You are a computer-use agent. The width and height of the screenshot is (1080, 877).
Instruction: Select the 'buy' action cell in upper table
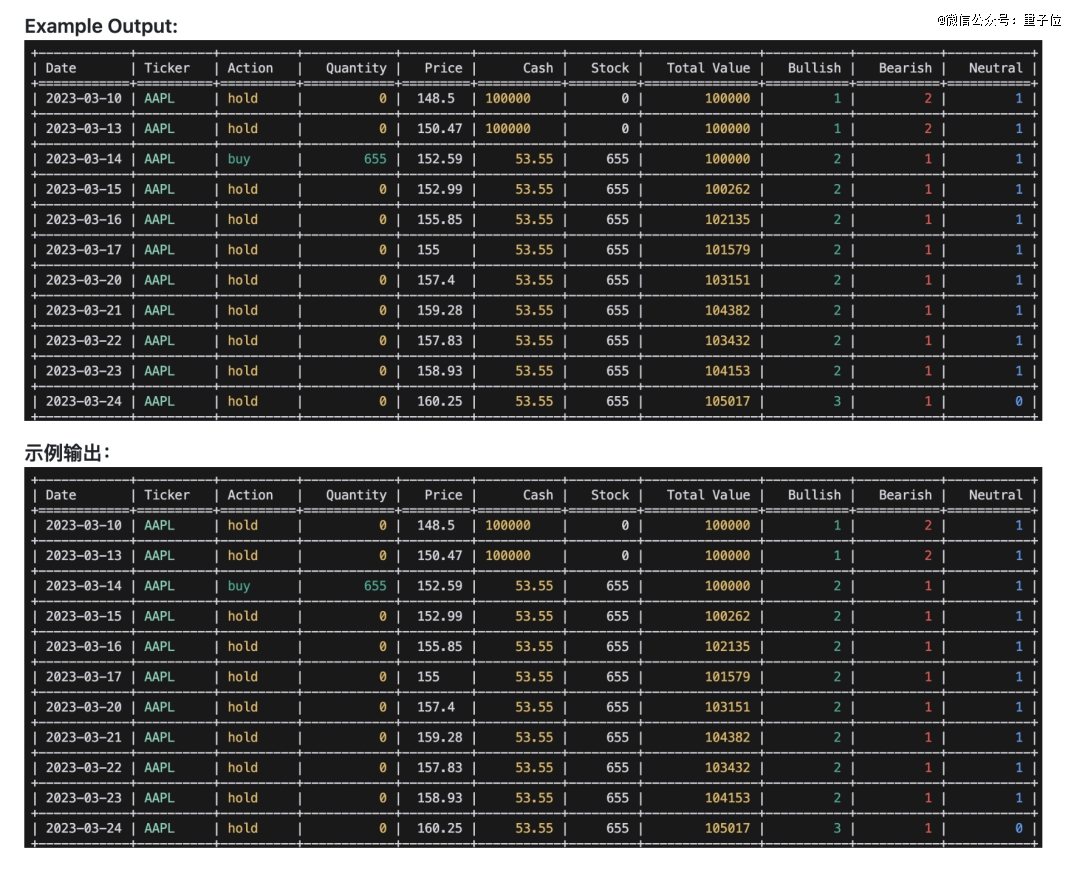(x=239, y=159)
